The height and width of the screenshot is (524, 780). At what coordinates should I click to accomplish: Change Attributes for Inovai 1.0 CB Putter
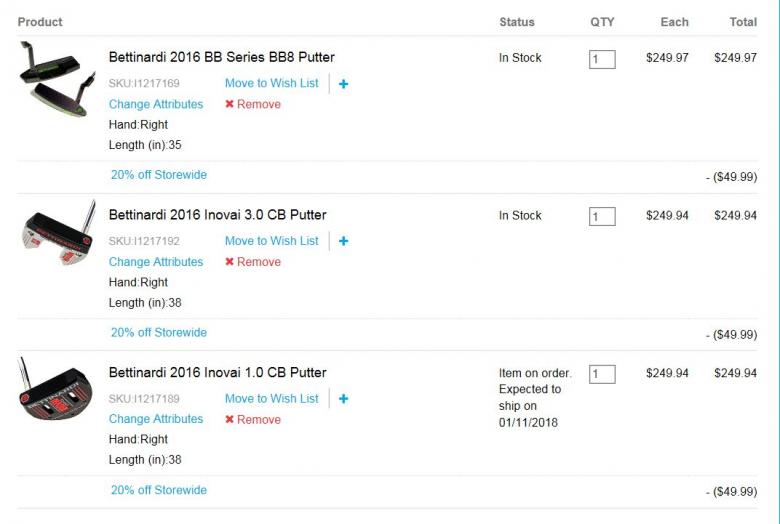pyautogui.click(x=156, y=419)
